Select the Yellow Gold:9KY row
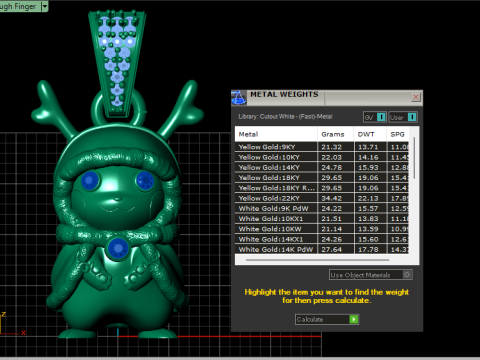This screenshot has height=360, width=480. [x=322, y=147]
